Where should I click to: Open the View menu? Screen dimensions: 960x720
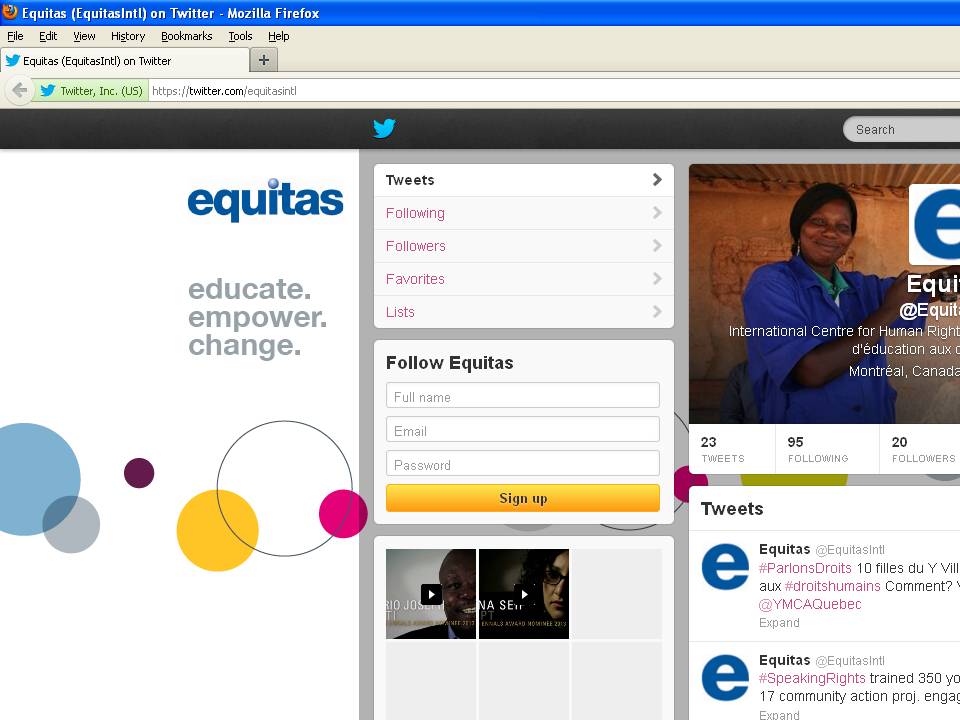(84, 36)
